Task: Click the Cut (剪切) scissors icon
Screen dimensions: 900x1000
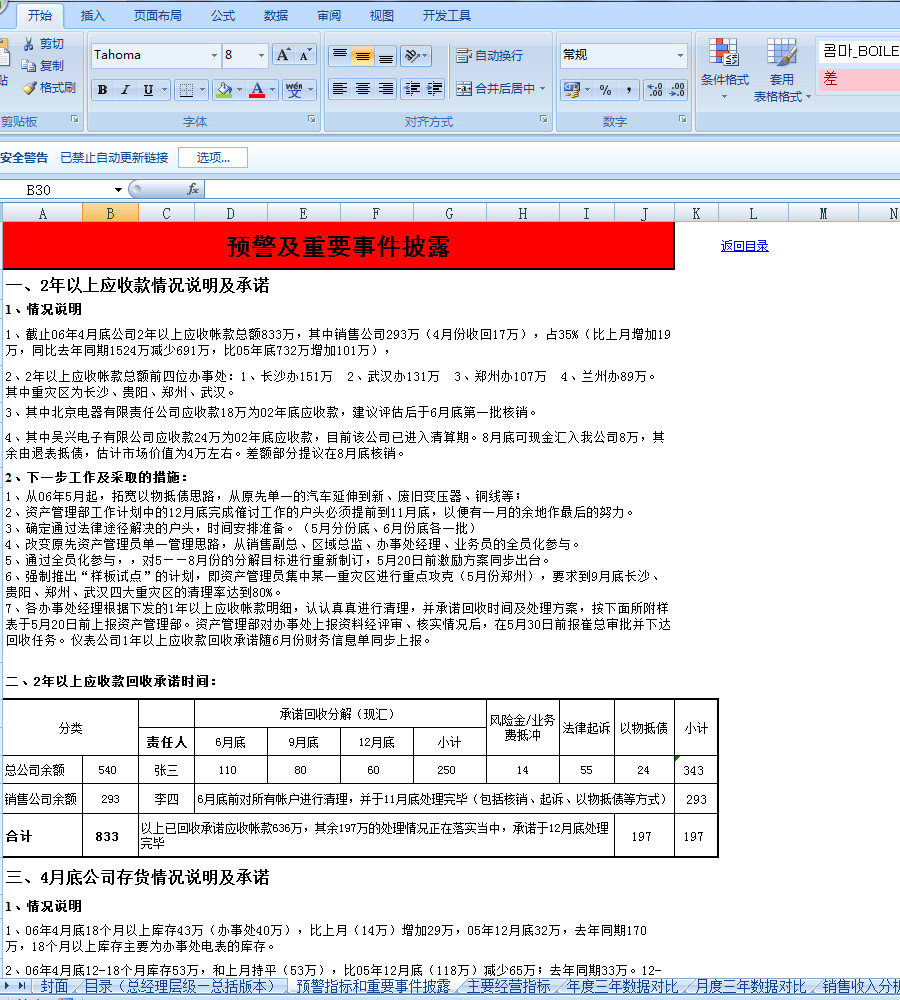Action: point(29,43)
